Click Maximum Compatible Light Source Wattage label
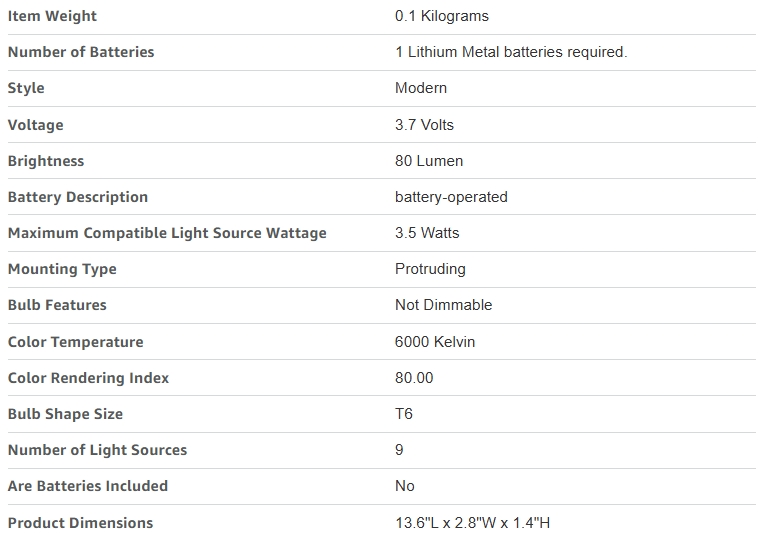764x534 pixels. (167, 233)
